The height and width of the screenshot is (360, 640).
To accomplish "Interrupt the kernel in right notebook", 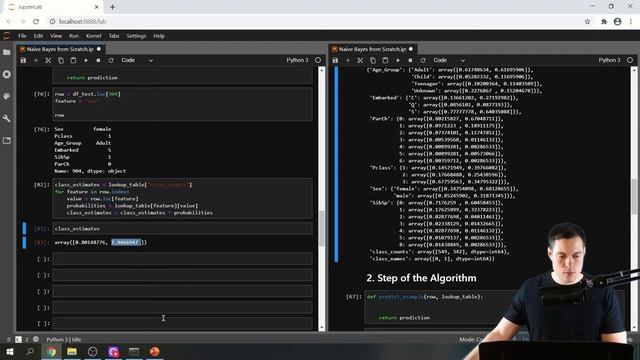I will tap(410, 60).
